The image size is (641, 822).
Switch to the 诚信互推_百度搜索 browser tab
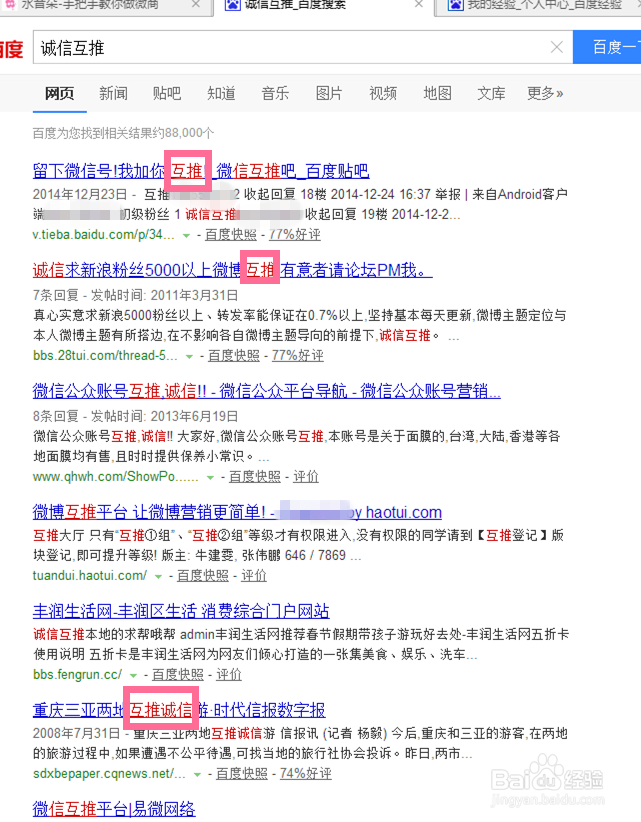(x=324, y=6)
